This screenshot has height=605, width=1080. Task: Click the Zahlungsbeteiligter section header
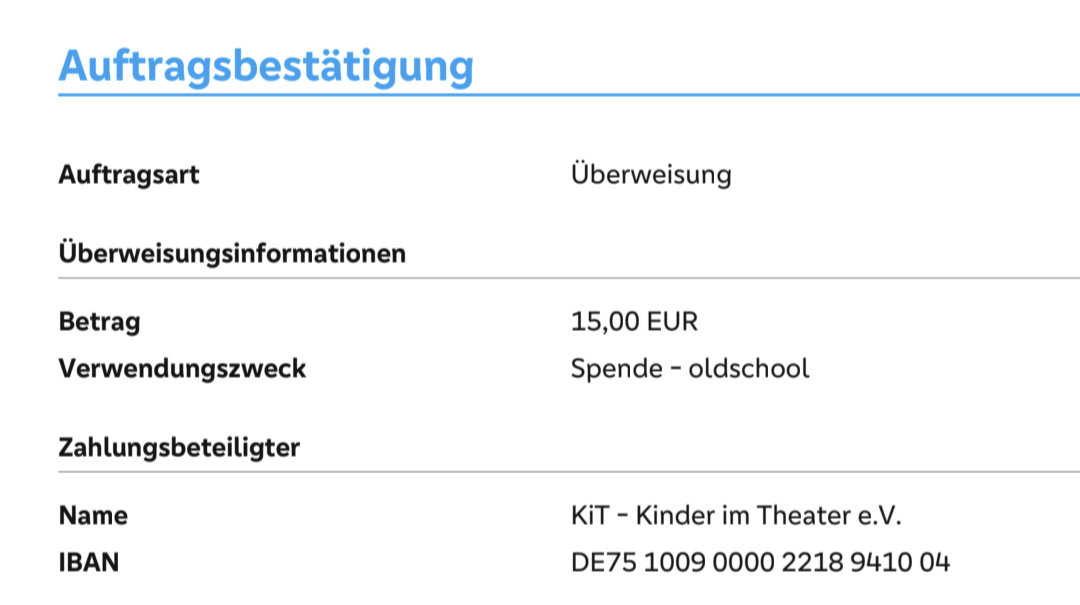[179, 447]
